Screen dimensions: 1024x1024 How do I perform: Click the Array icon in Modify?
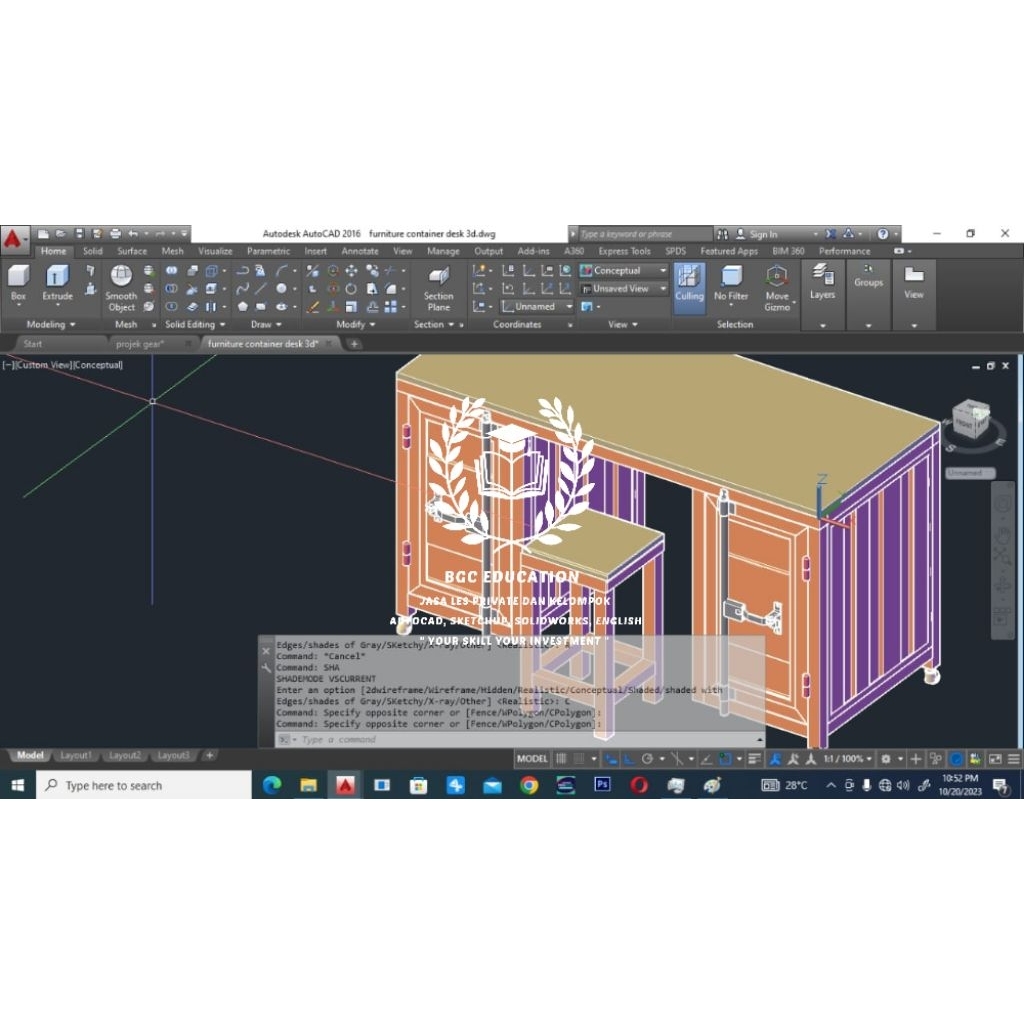point(391,306)
